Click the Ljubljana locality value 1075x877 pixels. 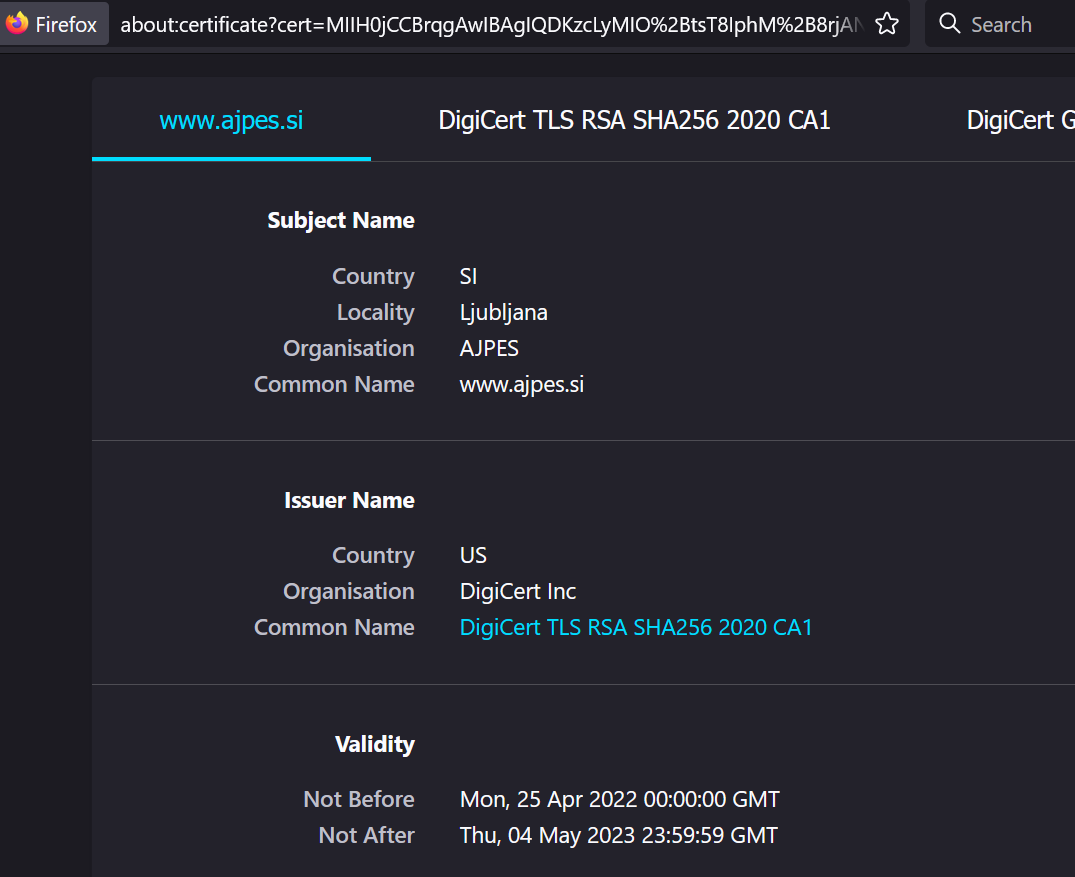point(503,313)
